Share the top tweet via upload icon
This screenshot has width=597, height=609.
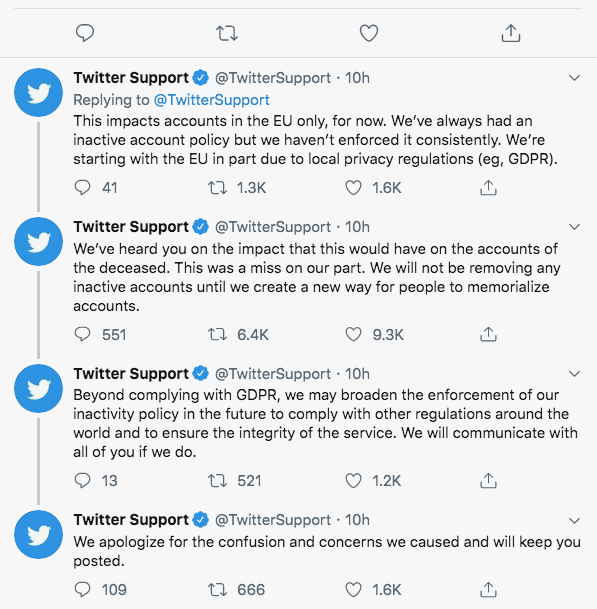[x=510, y=33]
